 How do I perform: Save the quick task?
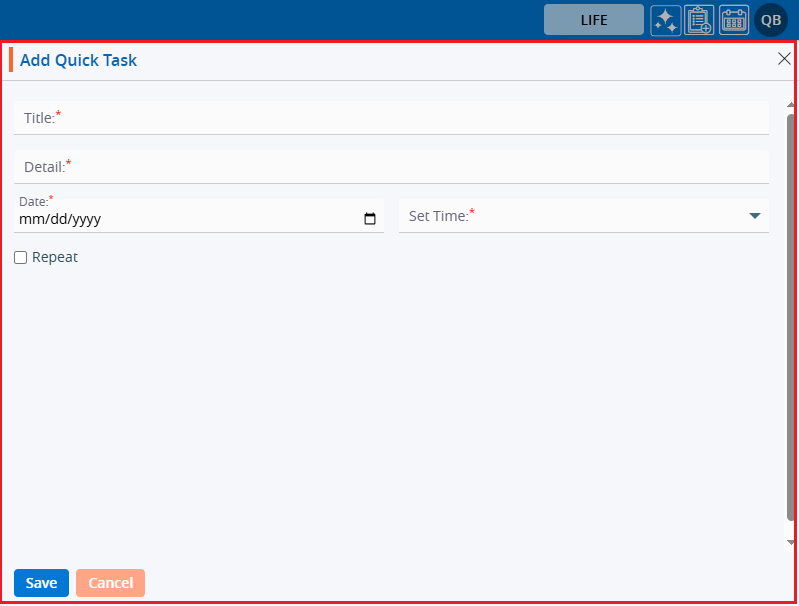pyautogui.click(x=41, y=583)
